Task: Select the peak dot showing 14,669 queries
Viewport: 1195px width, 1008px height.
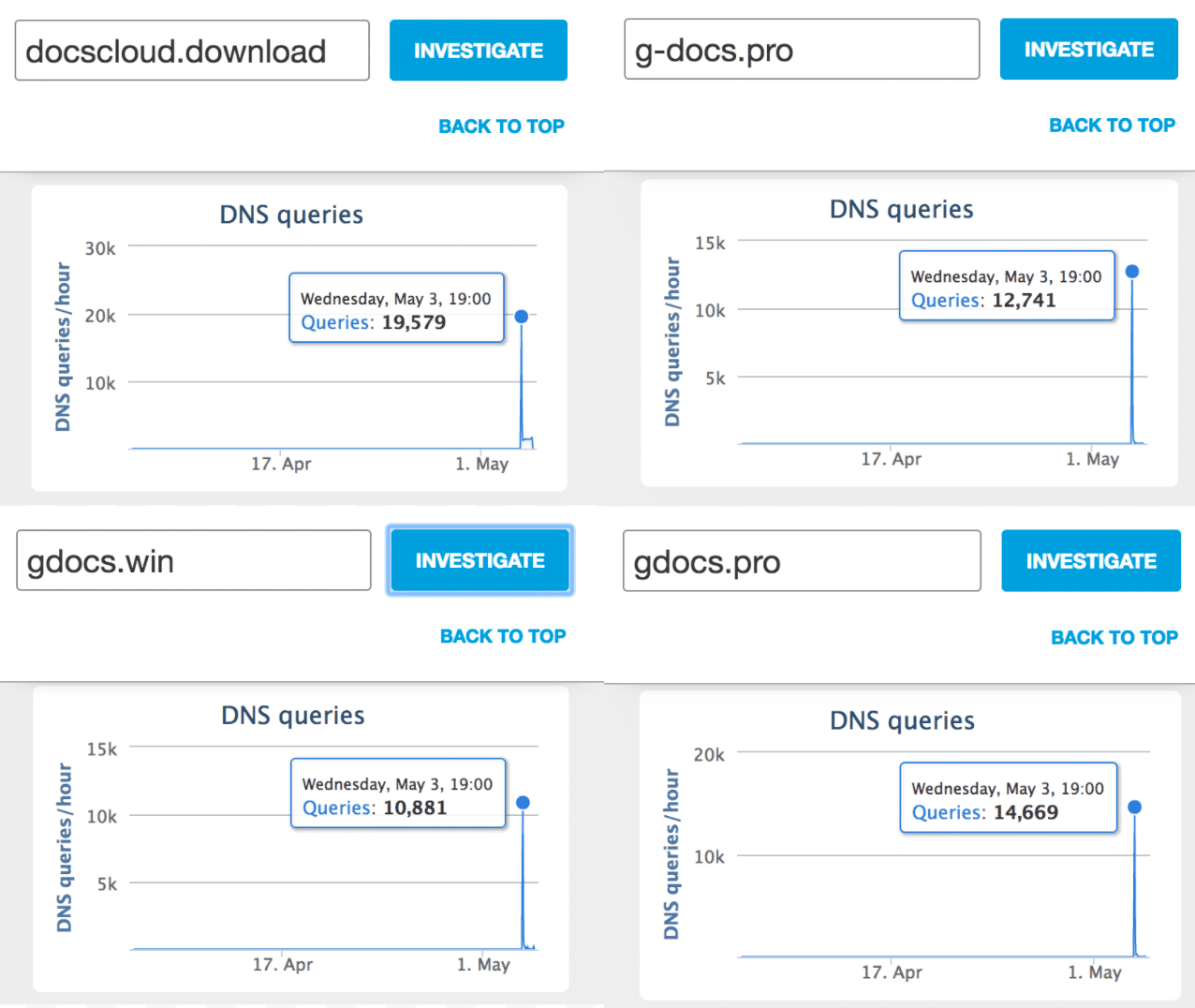Action: pyautogui.click(x=1135, y=808)
